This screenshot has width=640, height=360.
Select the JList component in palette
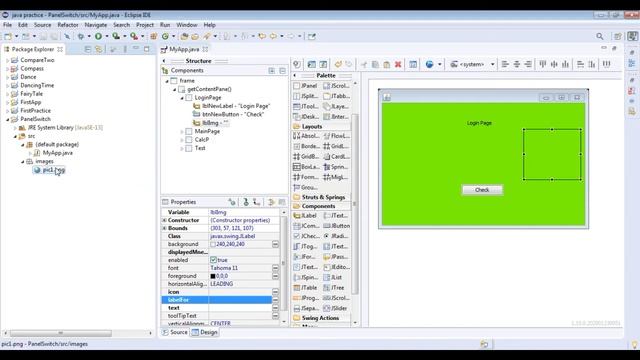coord(333,278)
